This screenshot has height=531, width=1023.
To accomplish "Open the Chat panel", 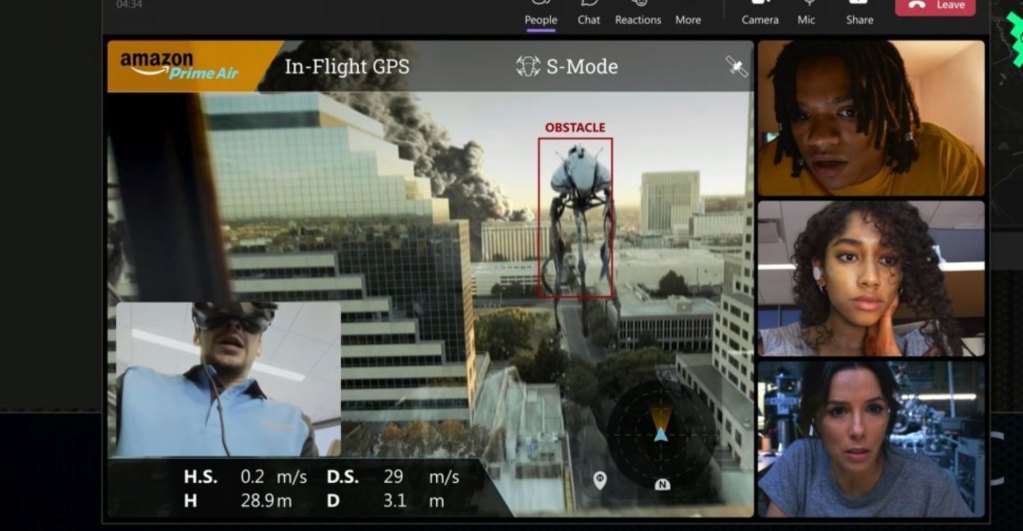I will pyautogui.click(x=589, y=13).
